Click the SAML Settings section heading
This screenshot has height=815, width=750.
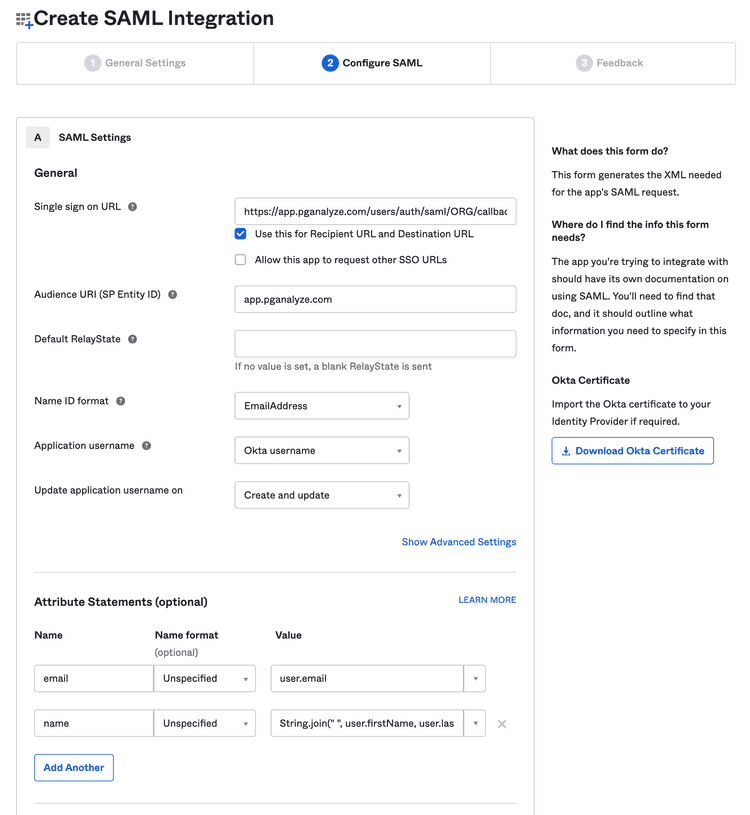coord(95,138)
